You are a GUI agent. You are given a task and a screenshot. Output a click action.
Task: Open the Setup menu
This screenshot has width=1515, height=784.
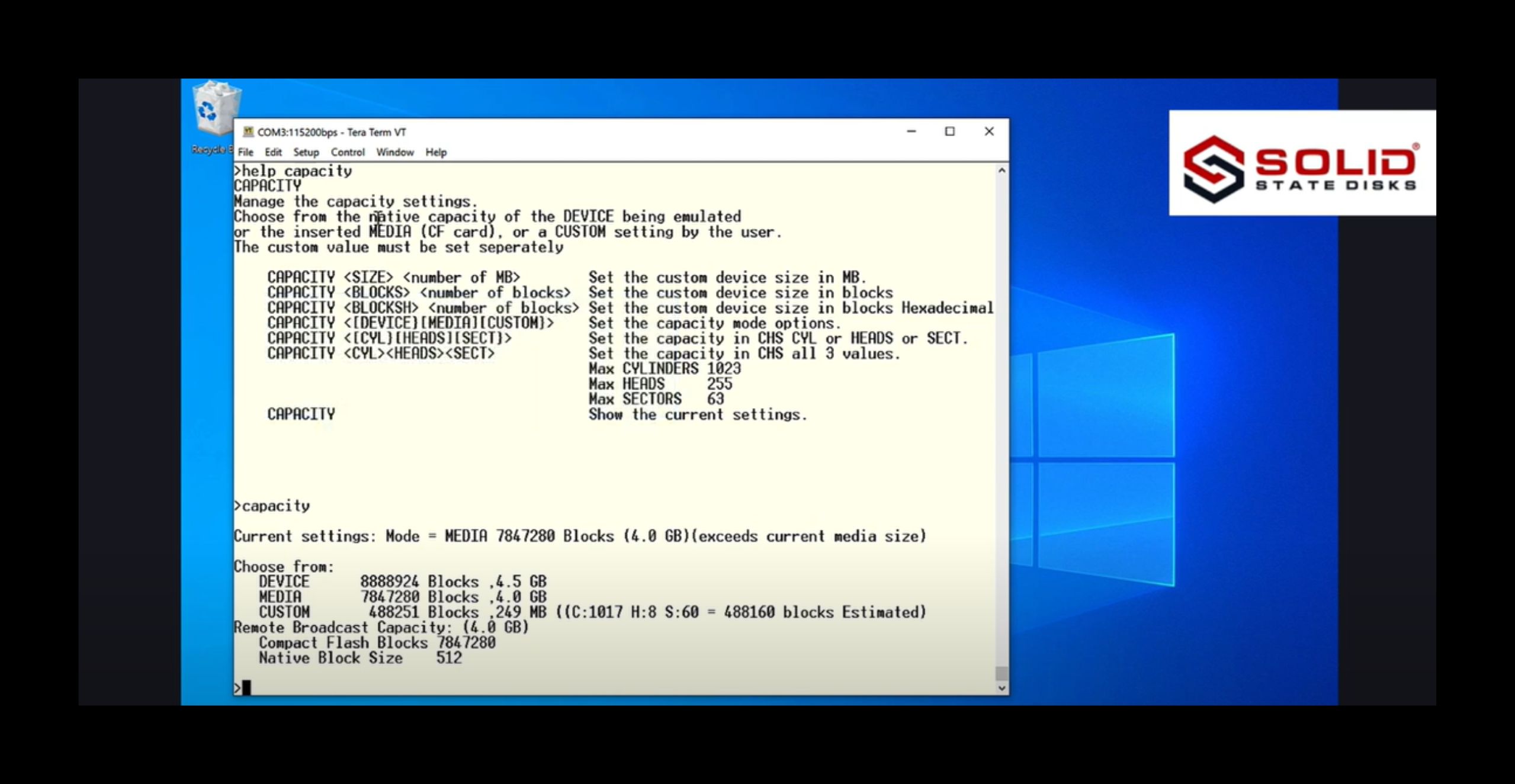306,152
